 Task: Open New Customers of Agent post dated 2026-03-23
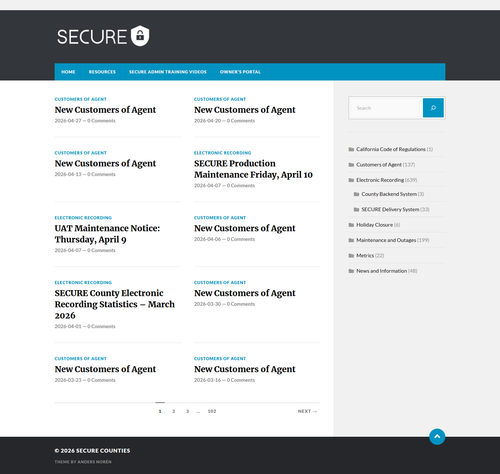click(105, 369)
